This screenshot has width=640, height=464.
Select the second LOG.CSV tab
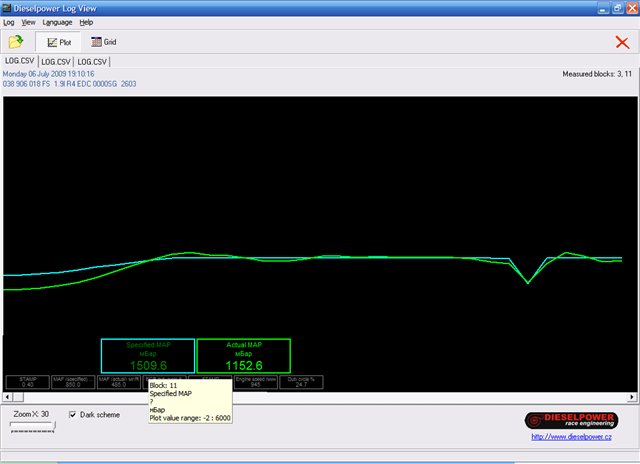(x=56, y=62)
